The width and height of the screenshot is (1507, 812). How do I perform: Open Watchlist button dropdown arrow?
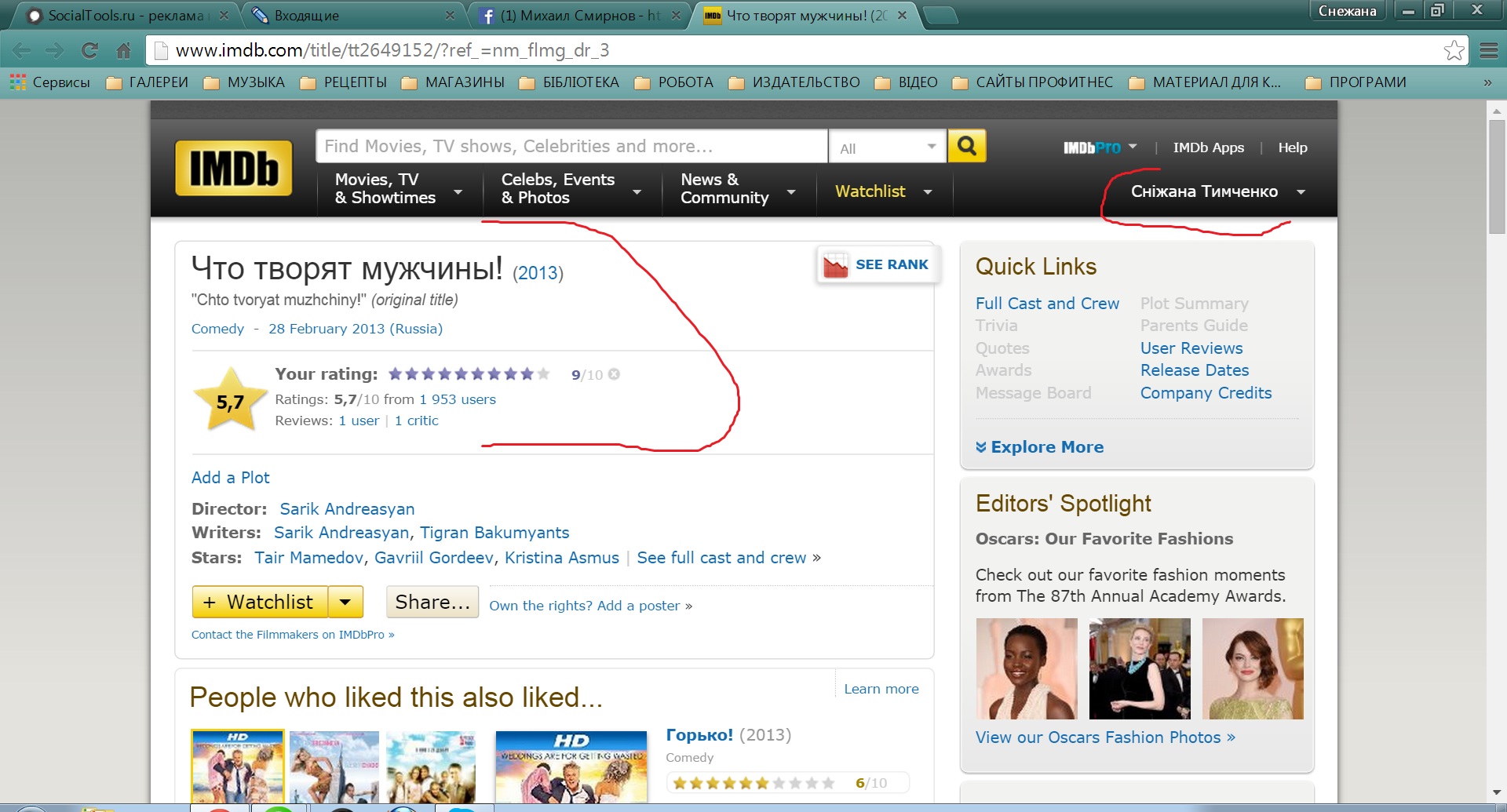345,603
